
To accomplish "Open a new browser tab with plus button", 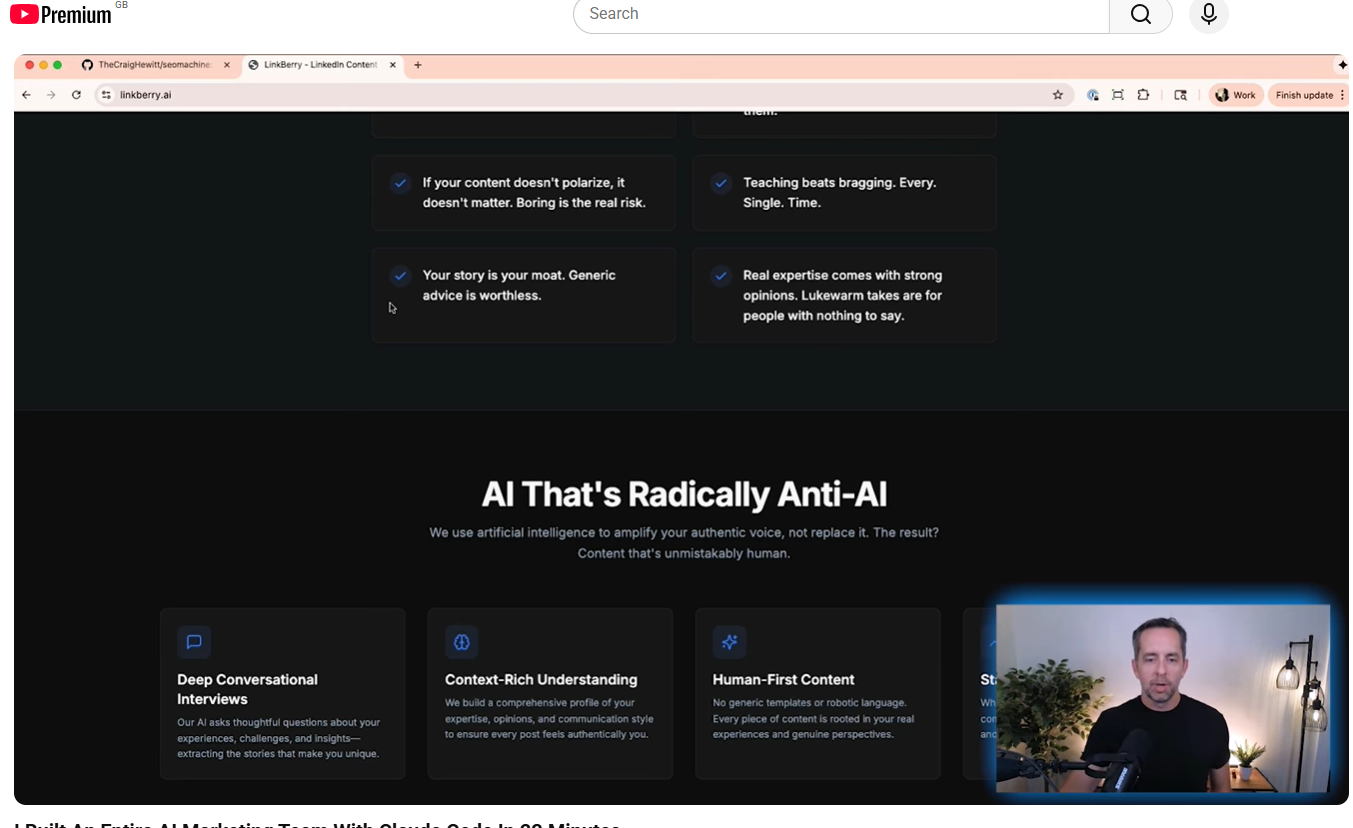I will [418, 65].
